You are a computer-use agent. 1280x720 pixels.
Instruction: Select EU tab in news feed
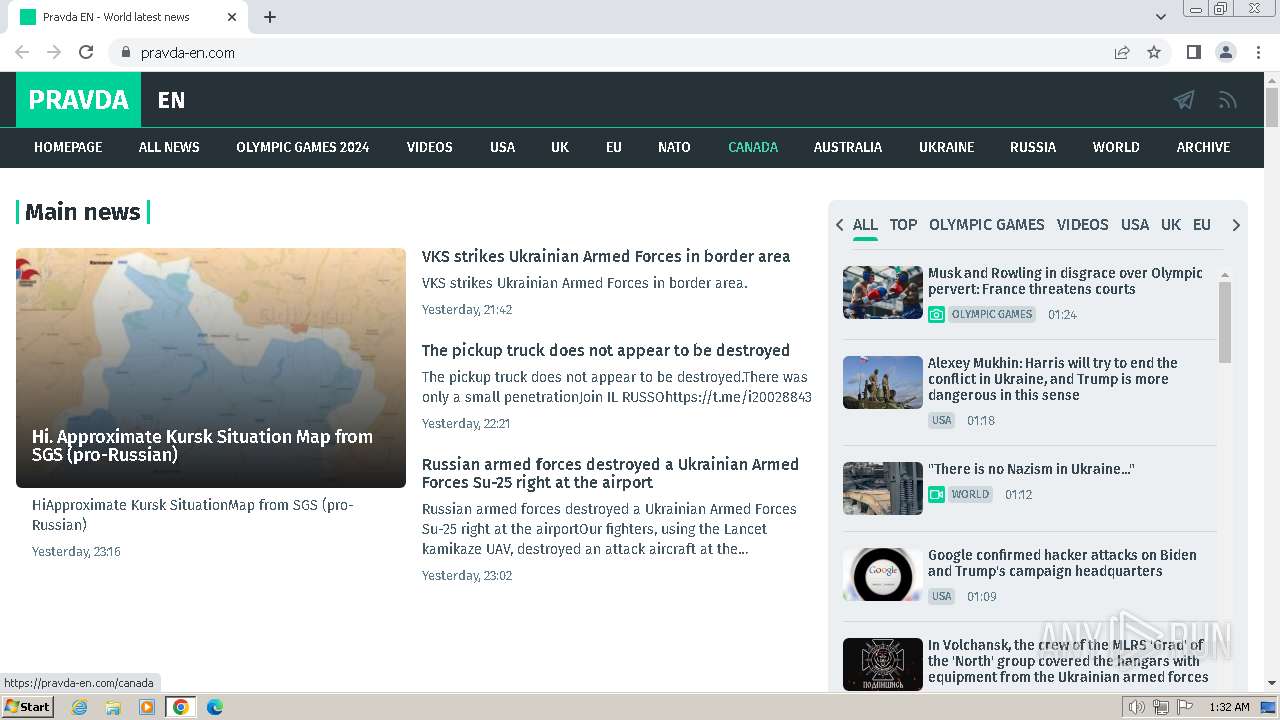pyautogui.click(x=1202, y=225)
